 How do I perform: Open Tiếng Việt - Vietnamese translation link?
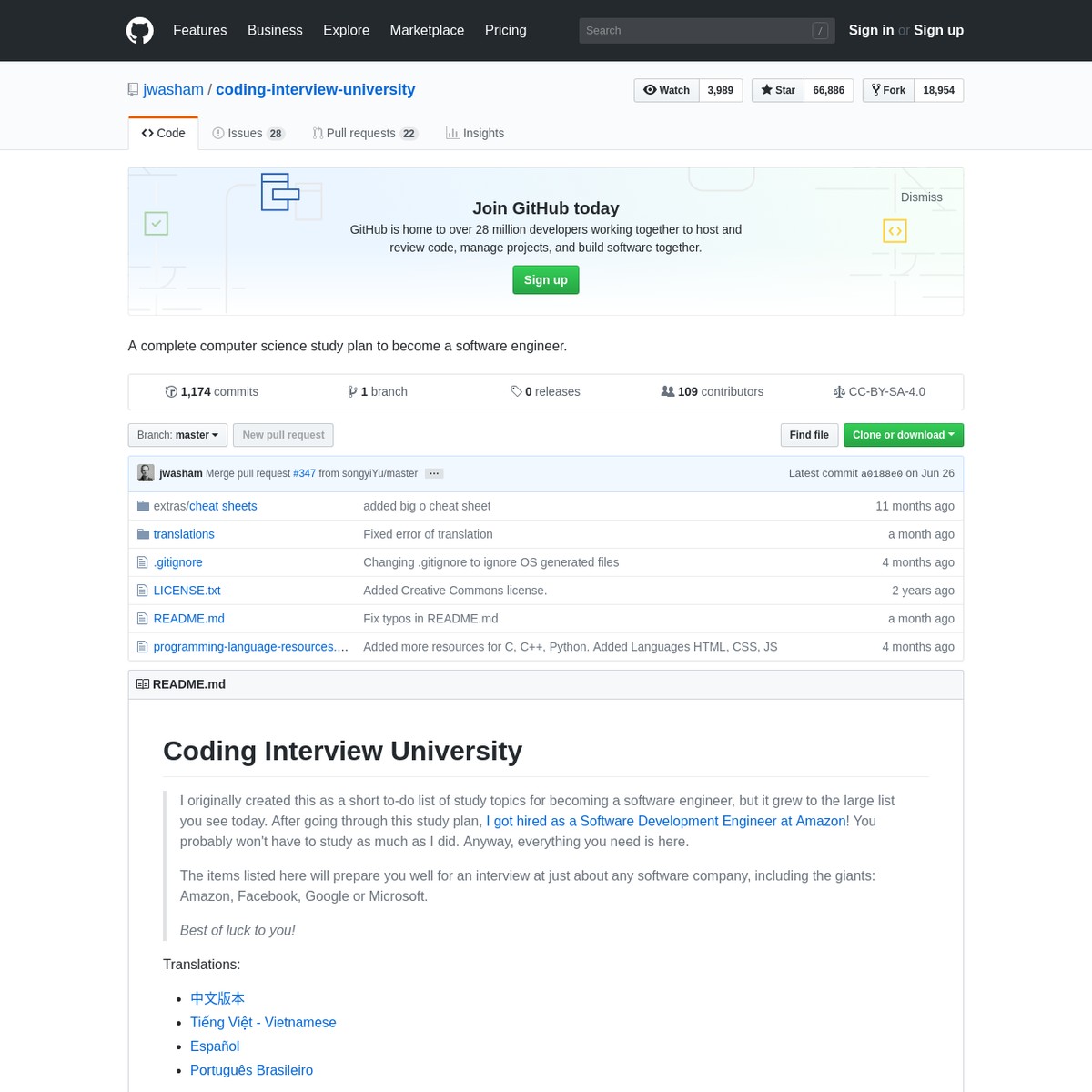[263, 1022]
